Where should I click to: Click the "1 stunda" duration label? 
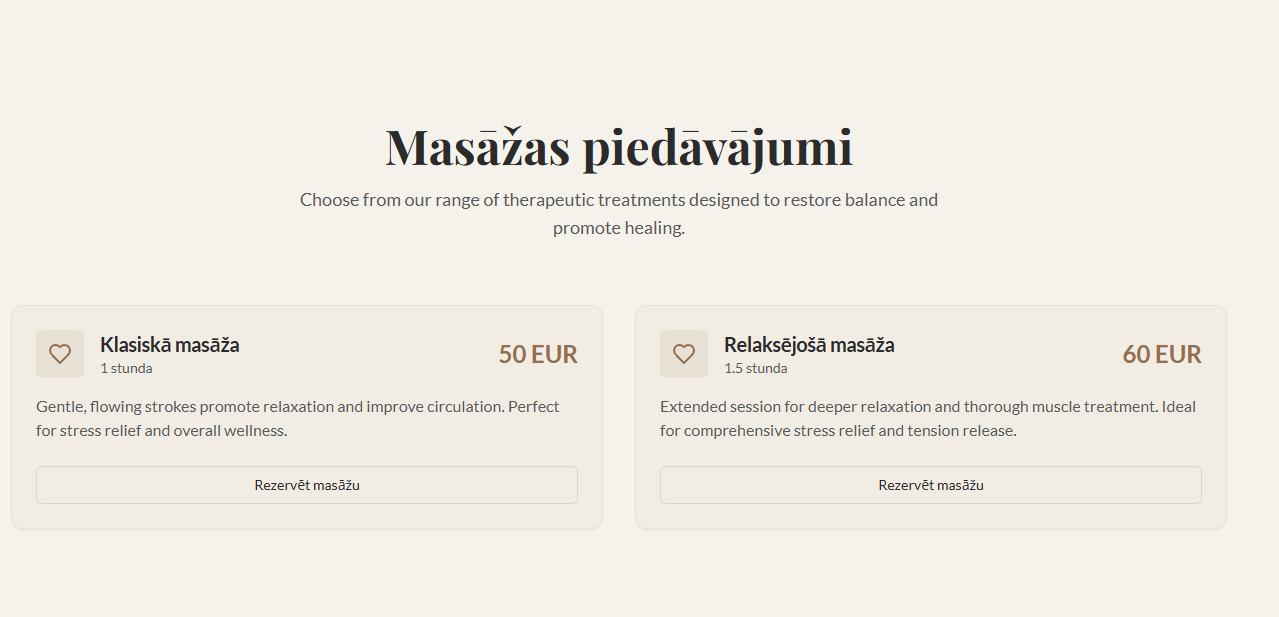[x=126, y=368]
